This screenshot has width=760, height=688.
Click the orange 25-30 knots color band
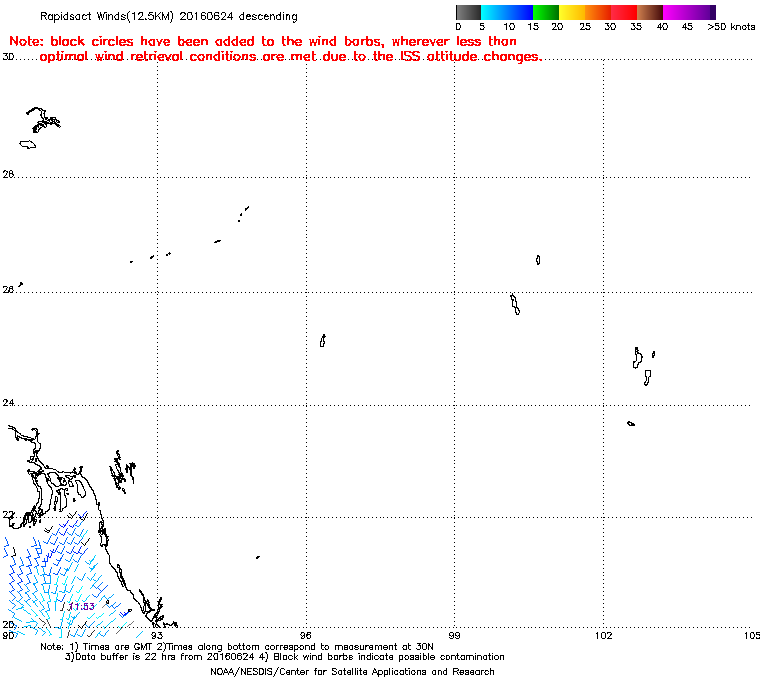[598, 12]
